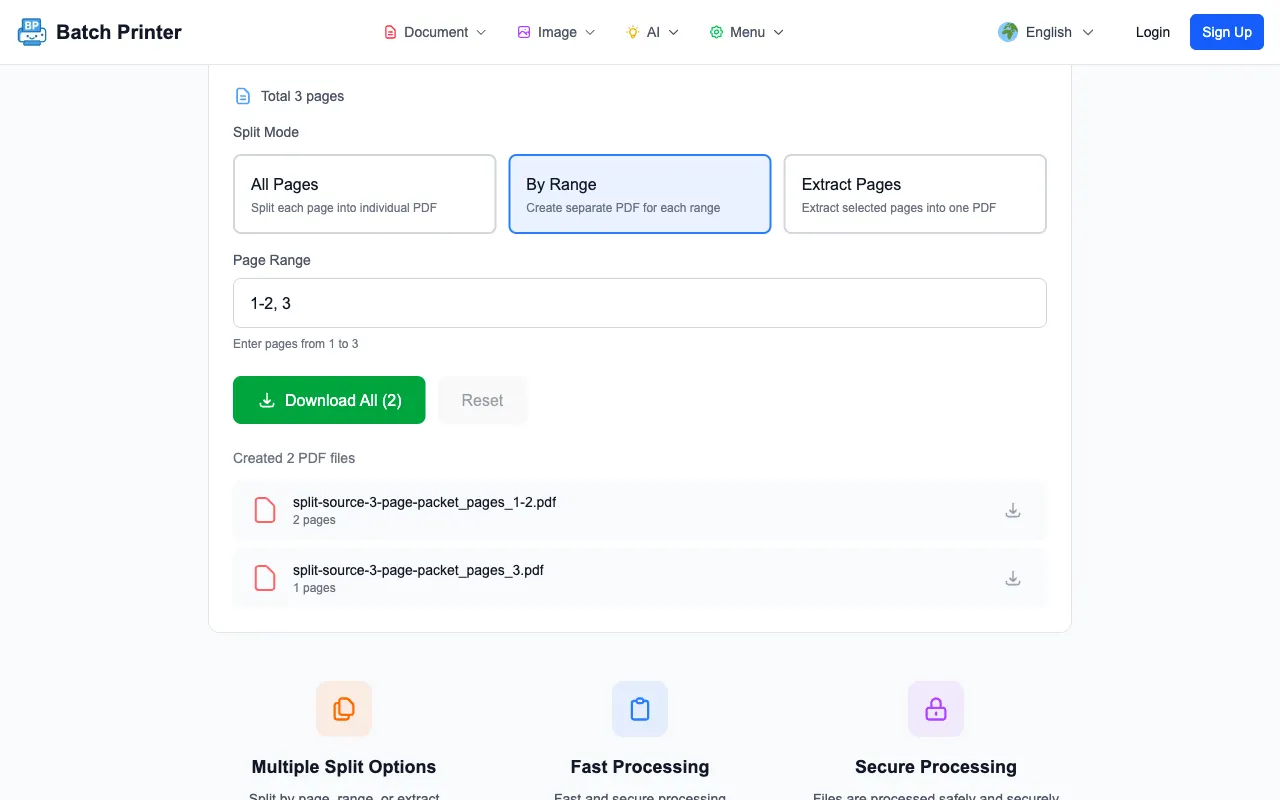Select the By Range split mode
1280x800 pixels.
tap(640, 194)
